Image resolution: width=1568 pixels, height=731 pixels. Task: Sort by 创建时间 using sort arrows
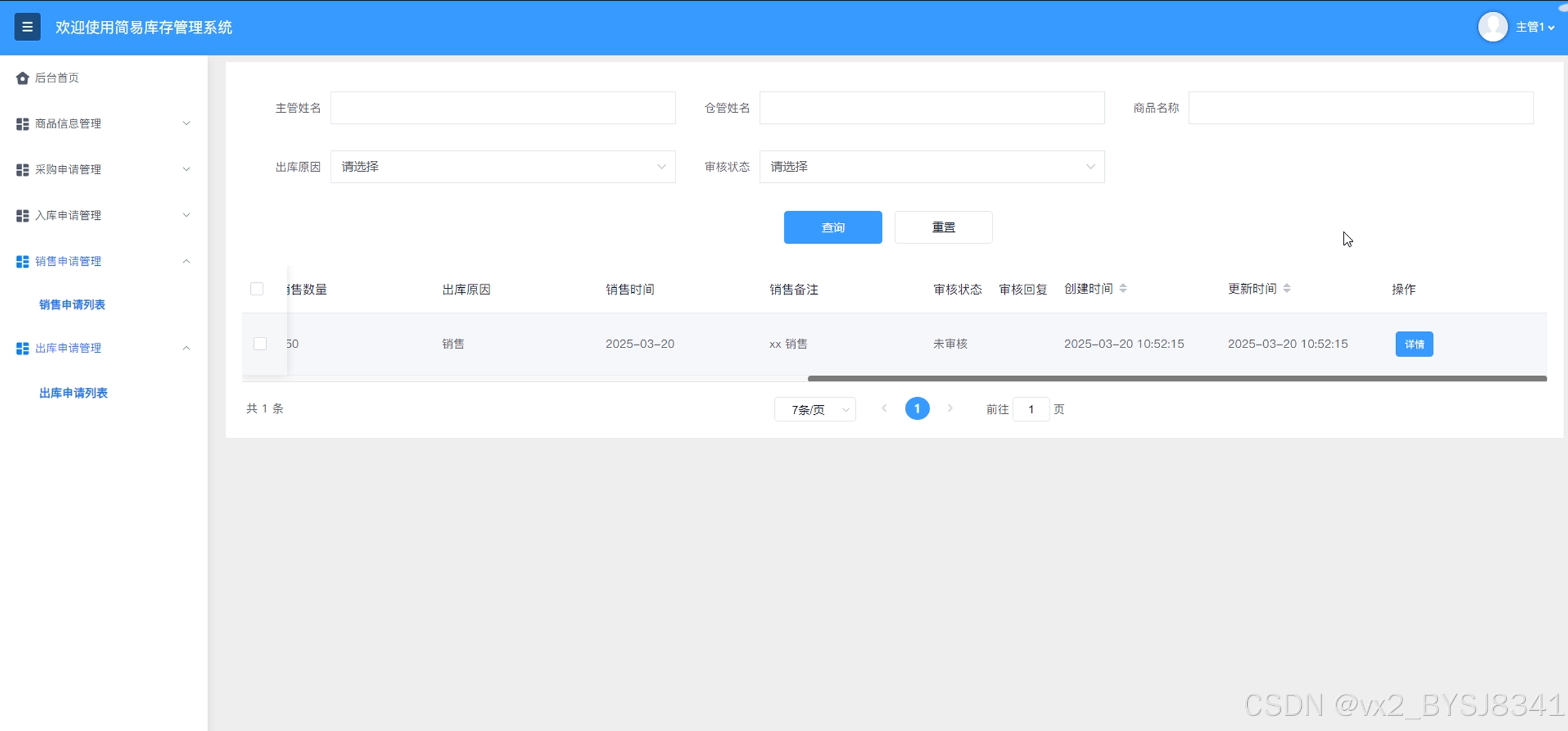coord(1123,288)
